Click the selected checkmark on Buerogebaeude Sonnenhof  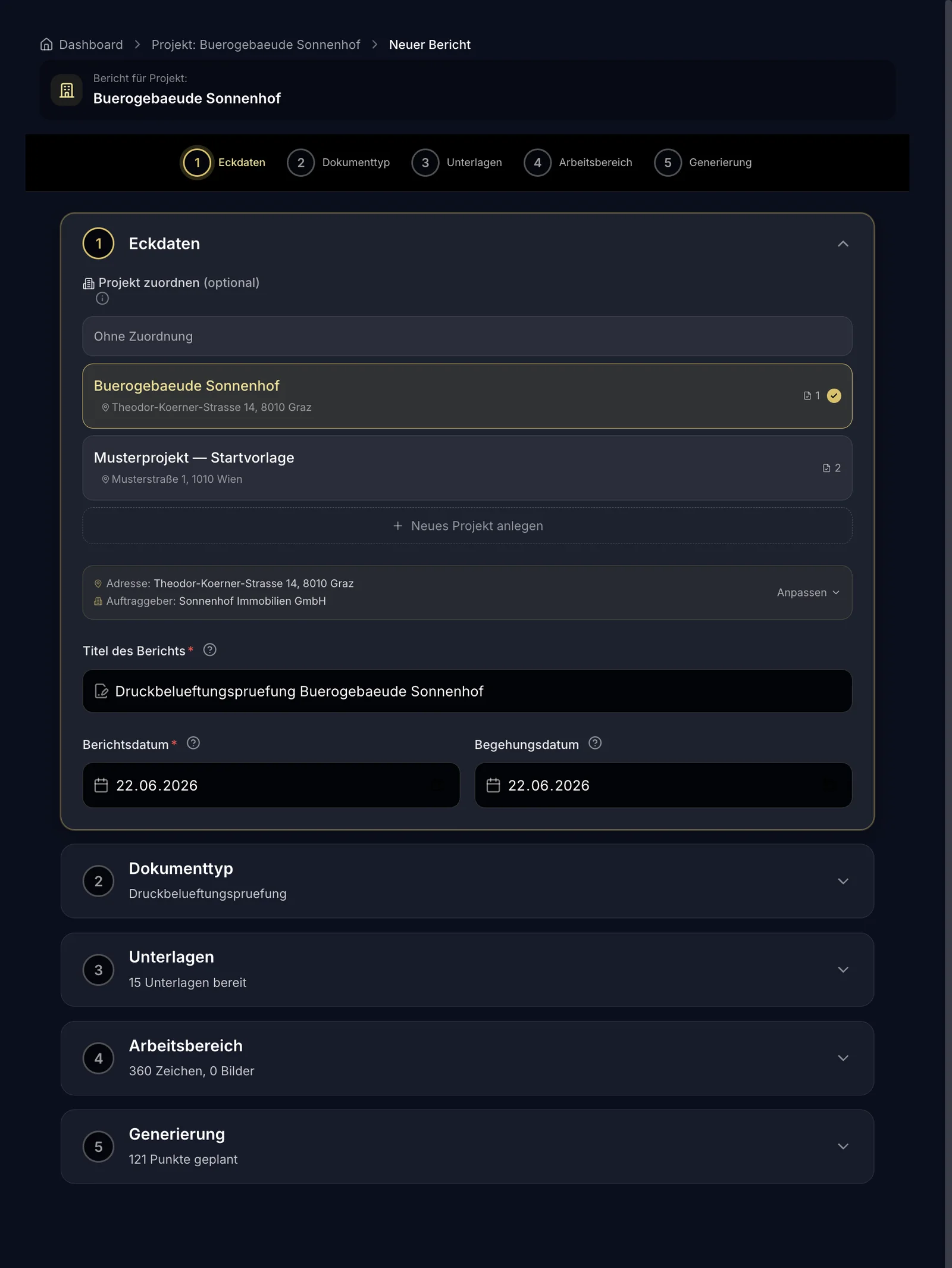(834, 396)
